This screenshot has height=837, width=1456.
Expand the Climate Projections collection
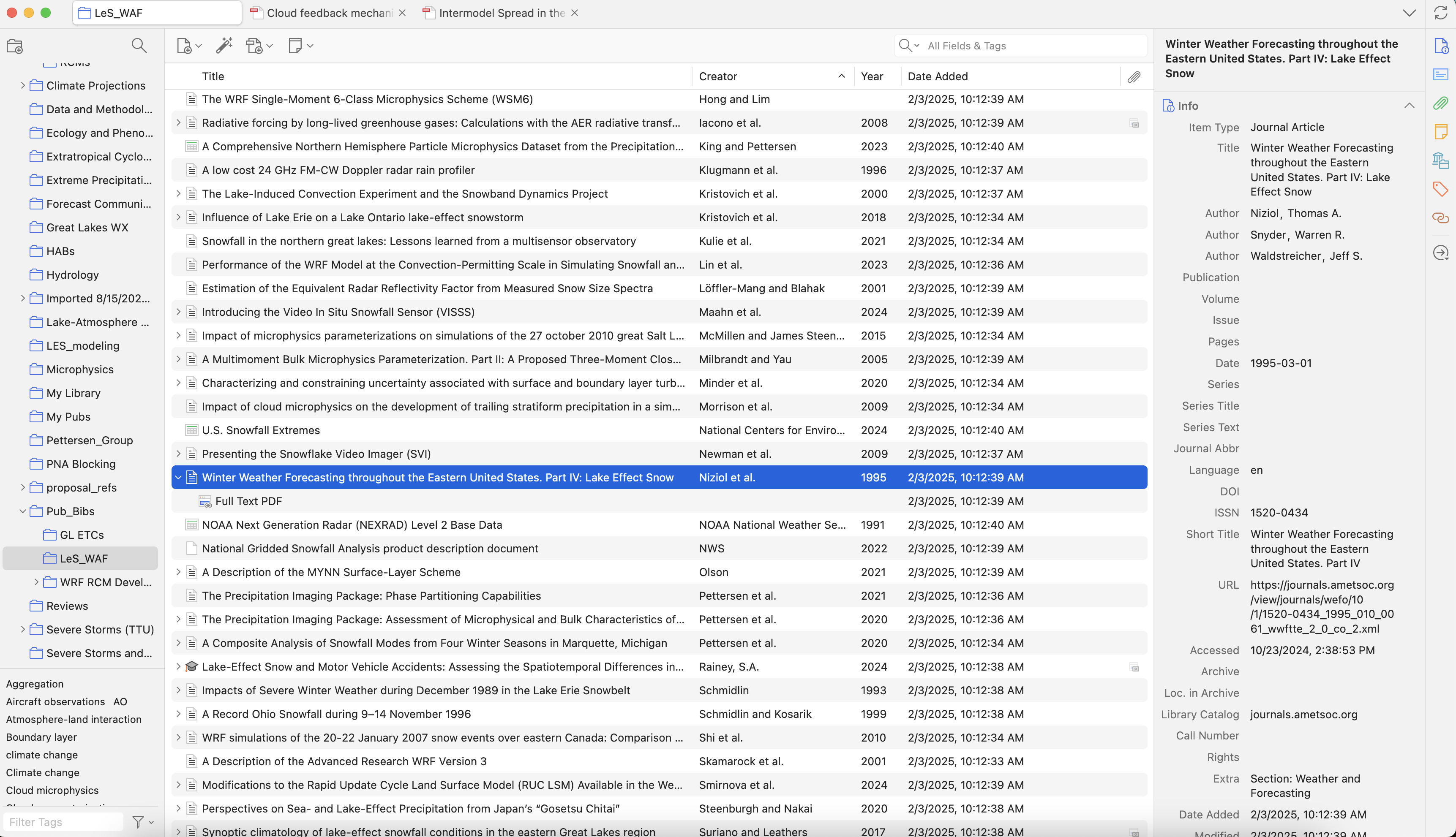pyautogui.click(x=22, y=86)
